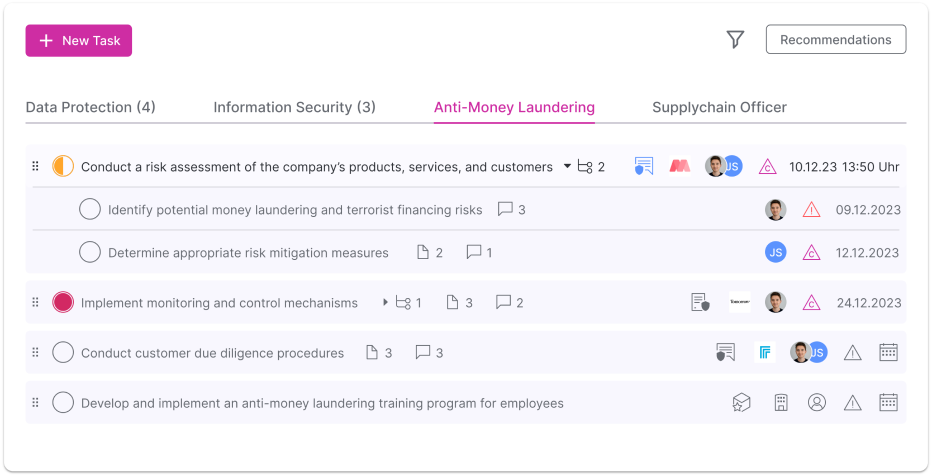The image size is (932, 476).
Task: Expand 'Implement monitoring and control mechanisms' subtasks
Action: click(x=385, y=302)
